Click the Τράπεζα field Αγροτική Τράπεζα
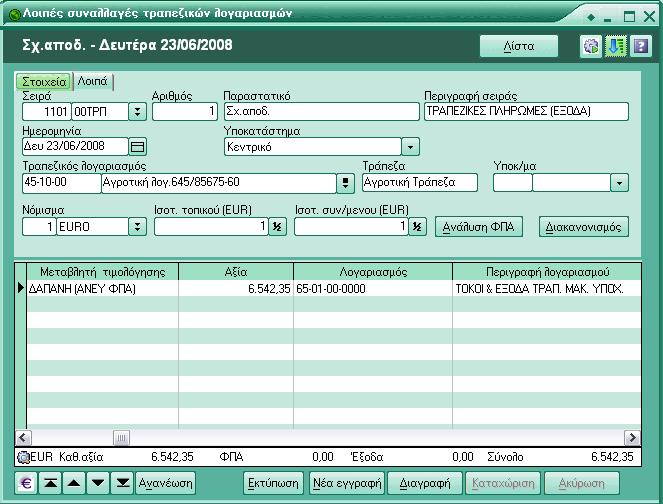The image size is (663, 504). 420,183
